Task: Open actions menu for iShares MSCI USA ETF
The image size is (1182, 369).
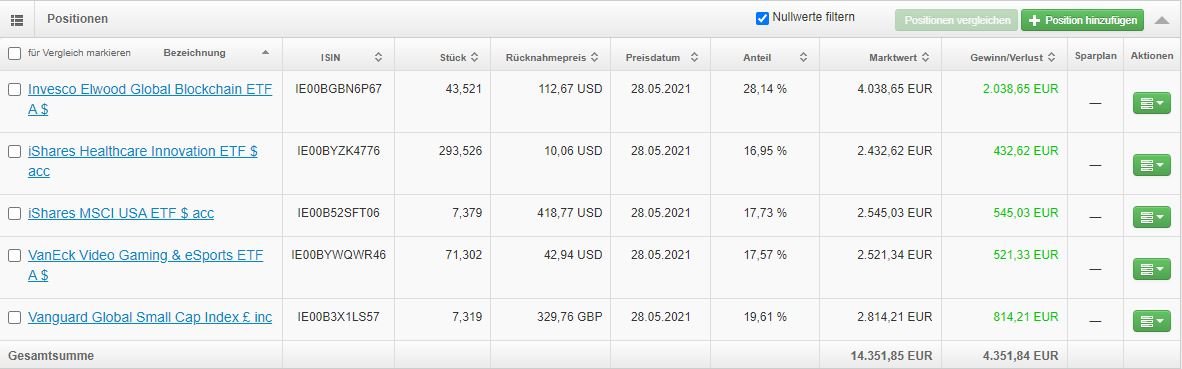Action: pyautogui.click(x=1151, y=217)
